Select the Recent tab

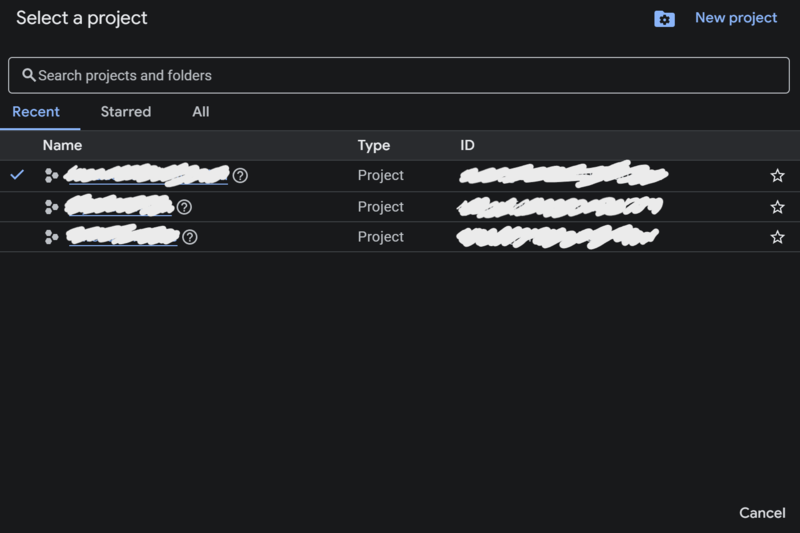(36, 112)
